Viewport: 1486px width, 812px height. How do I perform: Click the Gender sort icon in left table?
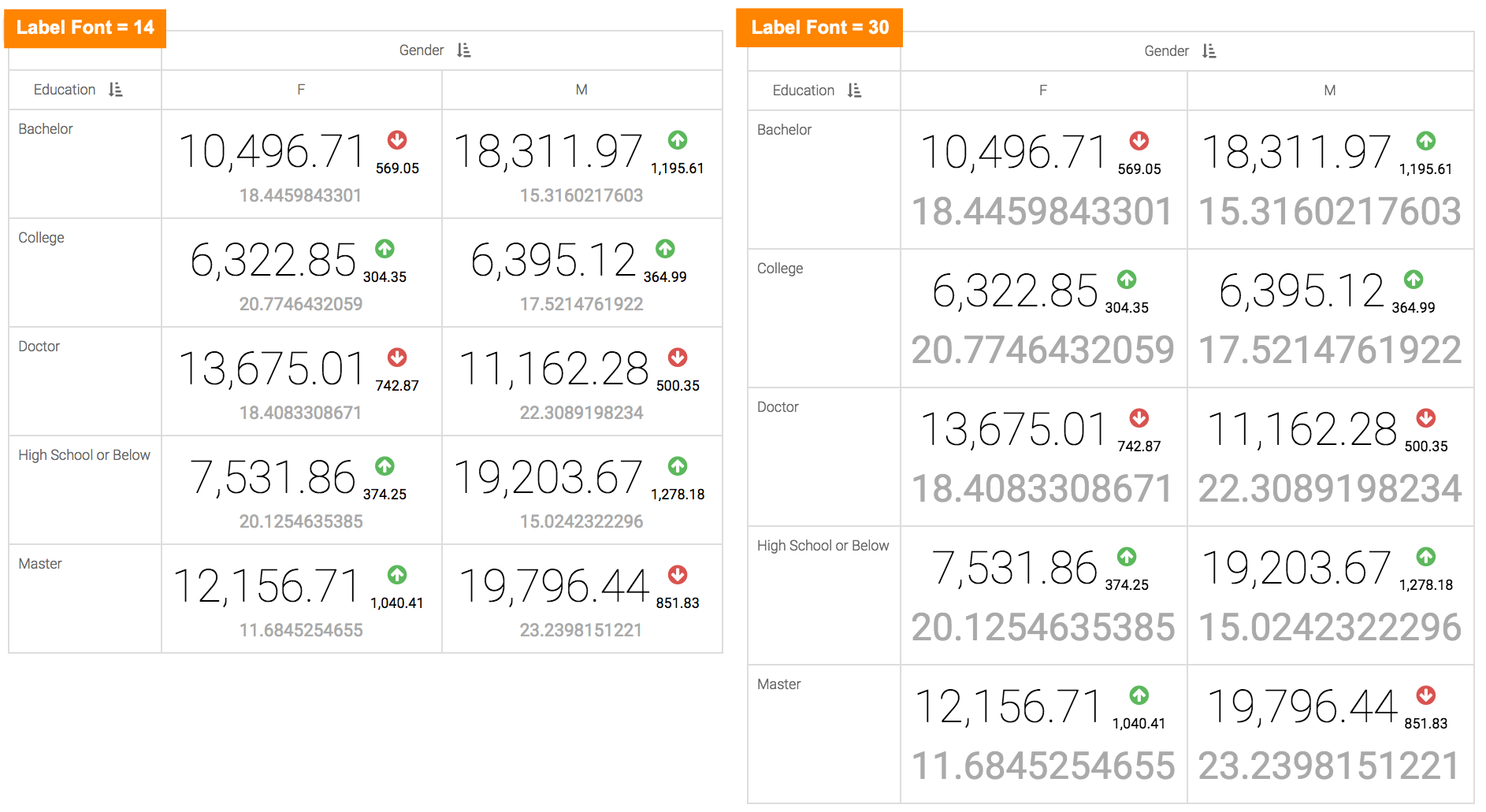tap(464, 50)
